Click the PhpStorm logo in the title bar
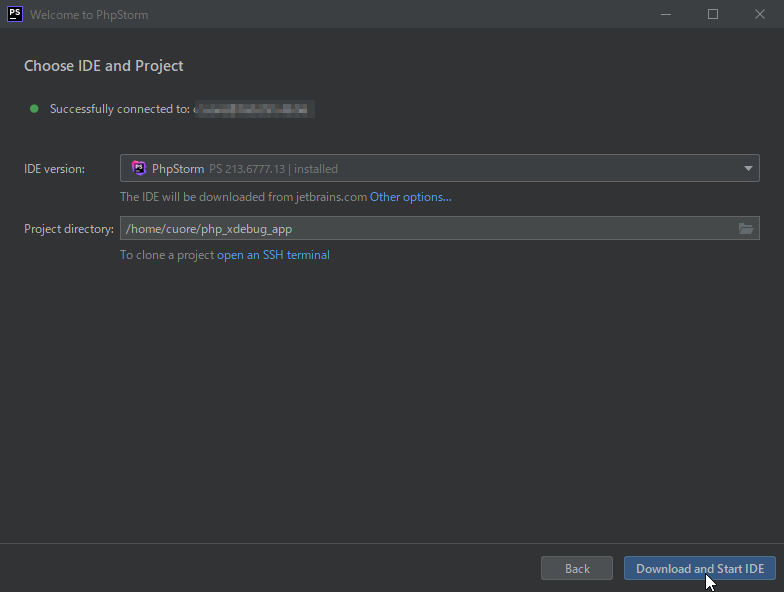Viewport: 784px width, 592px height. tap(15, 14)
